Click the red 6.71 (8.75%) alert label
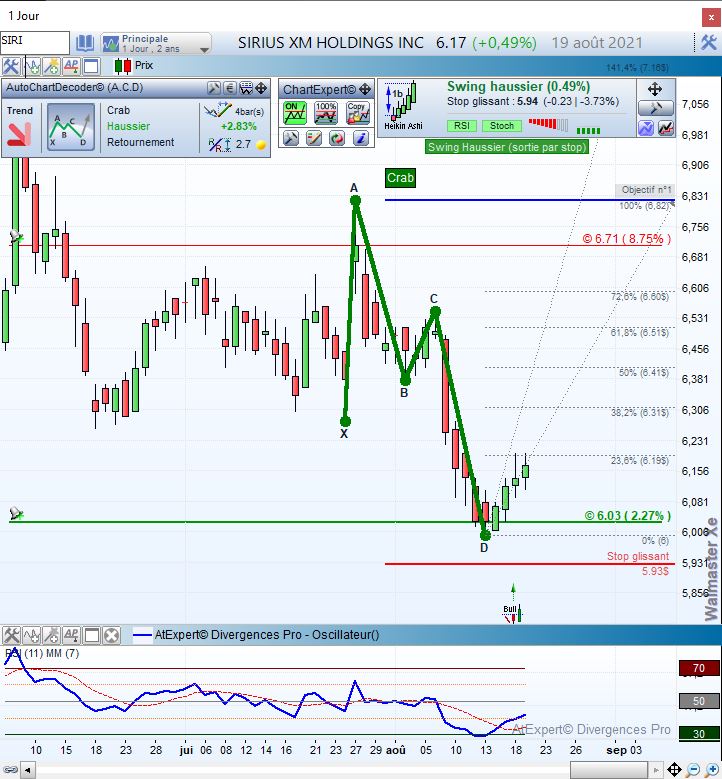The image size is (722, 779). point(627,239)
